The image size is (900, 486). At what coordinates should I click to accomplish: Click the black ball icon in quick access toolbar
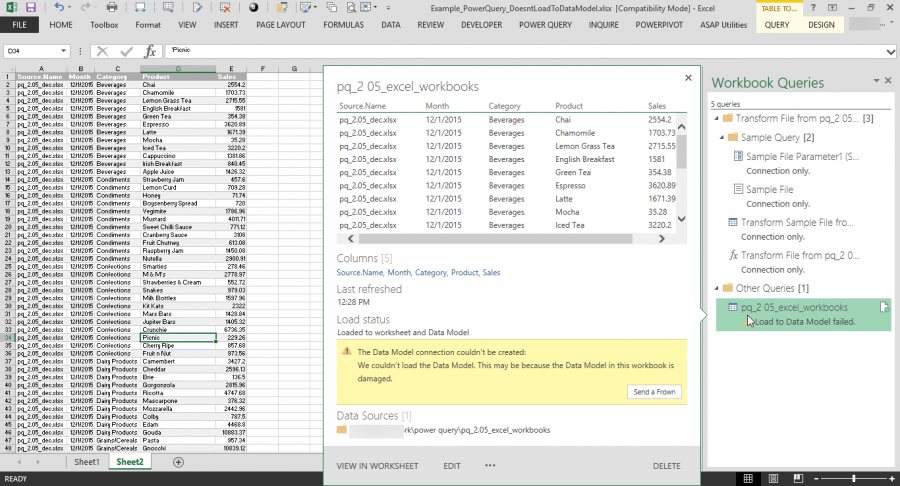tap(253, 7)
